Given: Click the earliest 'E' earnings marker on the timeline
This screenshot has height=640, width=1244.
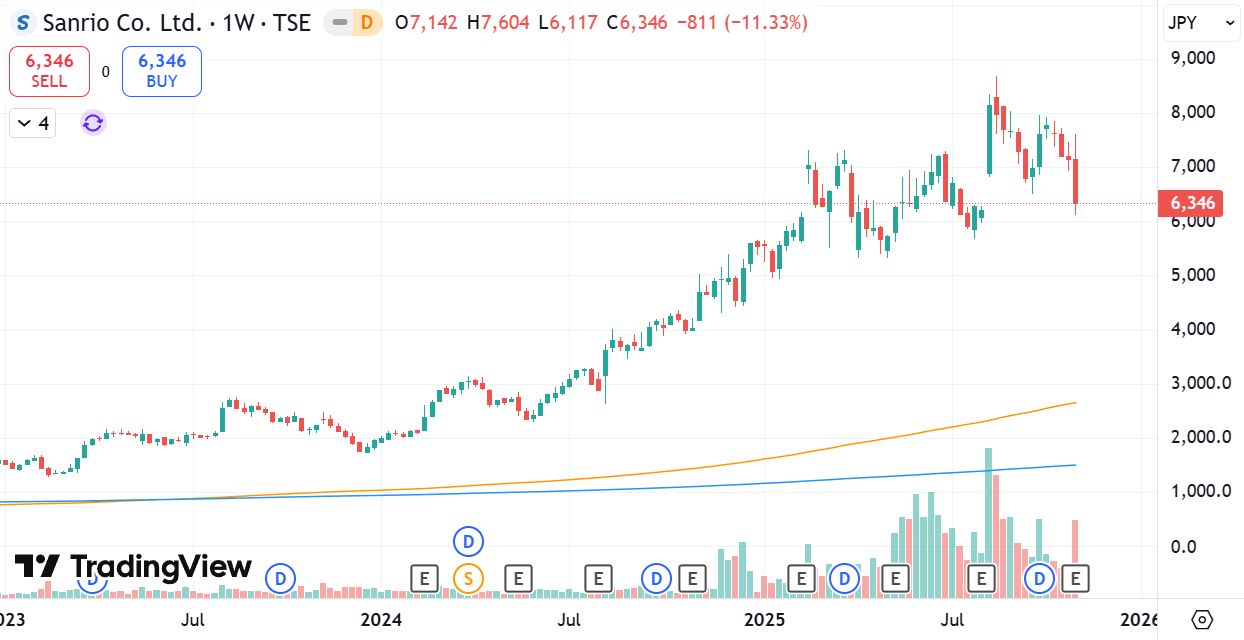Looking at the screenshot, I should [425, 577].
